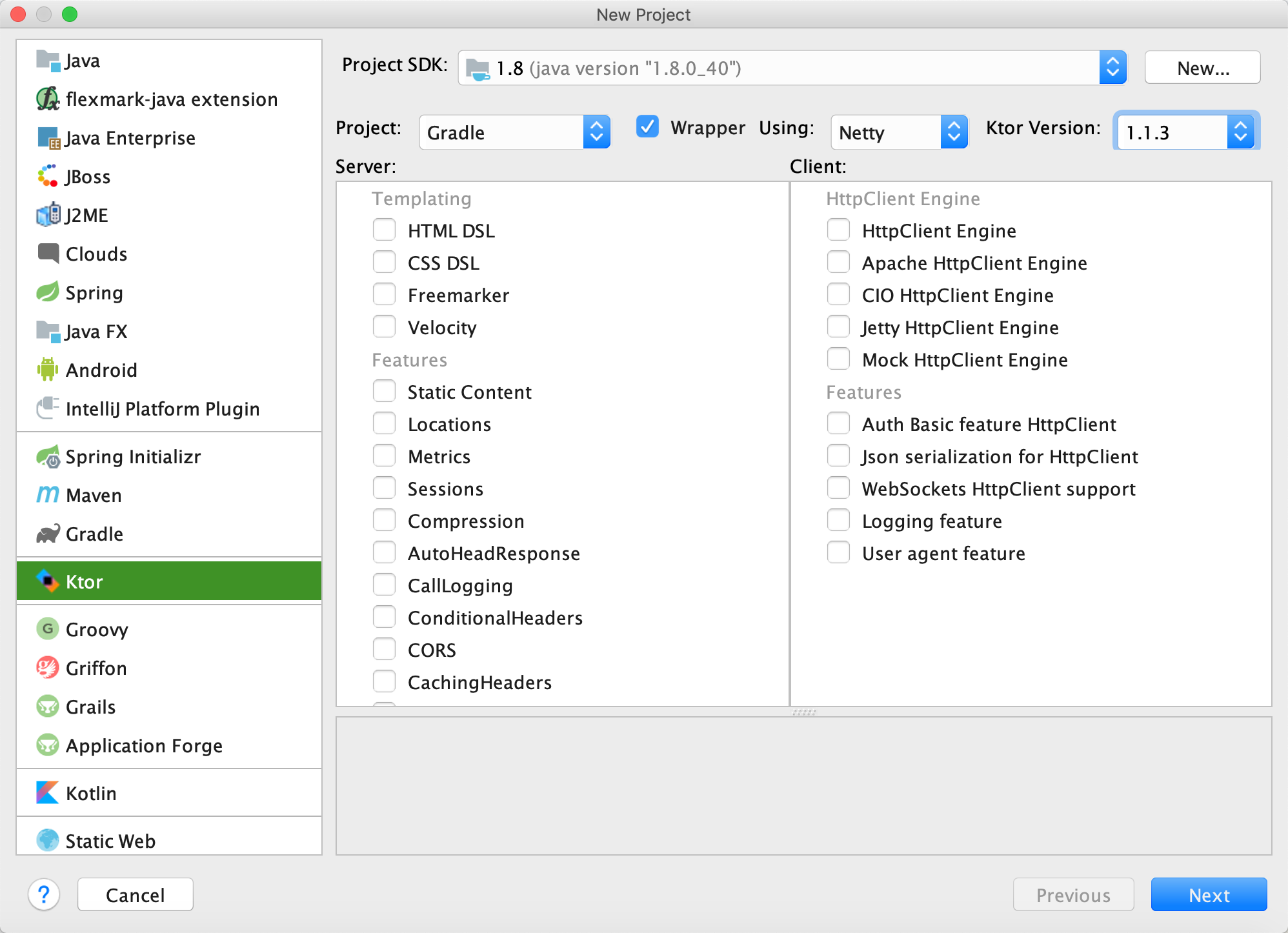1288x933 pixels.
Task: Choose the Android robot icon
Action: pos(48,370)
